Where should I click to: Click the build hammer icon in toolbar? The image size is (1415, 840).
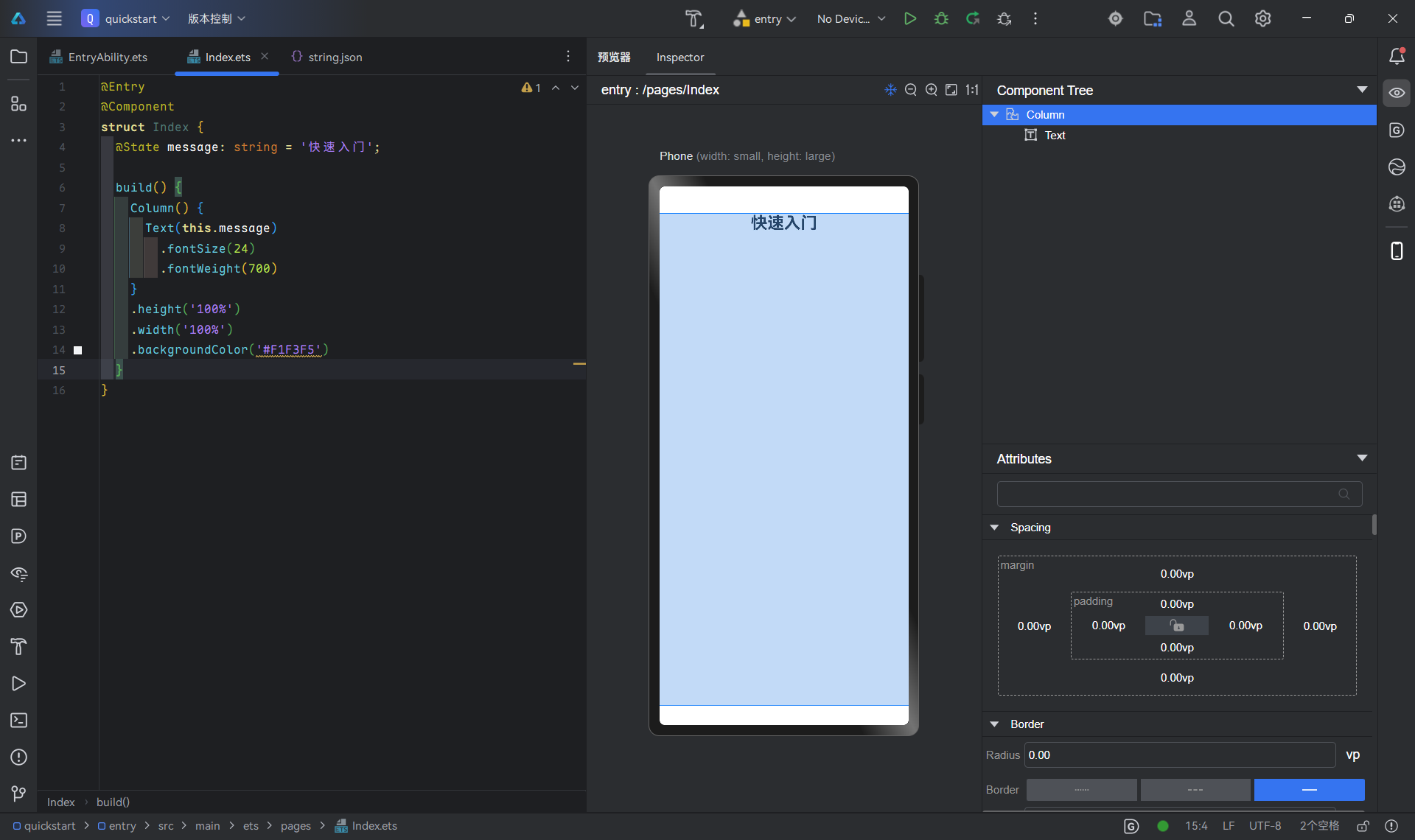tap(693, 18)
